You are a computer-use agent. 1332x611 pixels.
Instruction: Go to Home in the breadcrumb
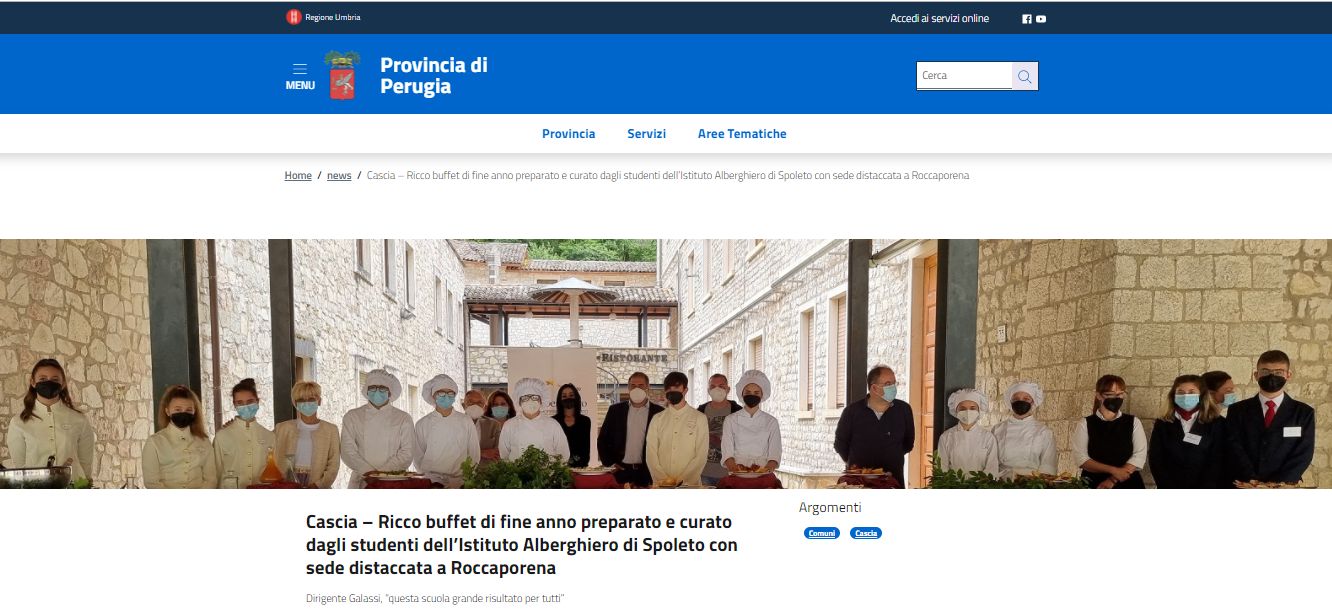298,175
